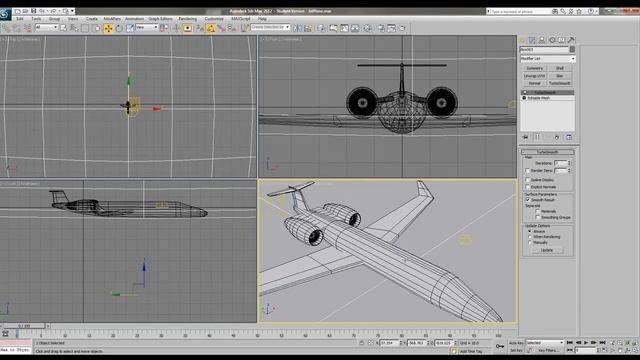Click the Key Filters button

click(548, 350)
